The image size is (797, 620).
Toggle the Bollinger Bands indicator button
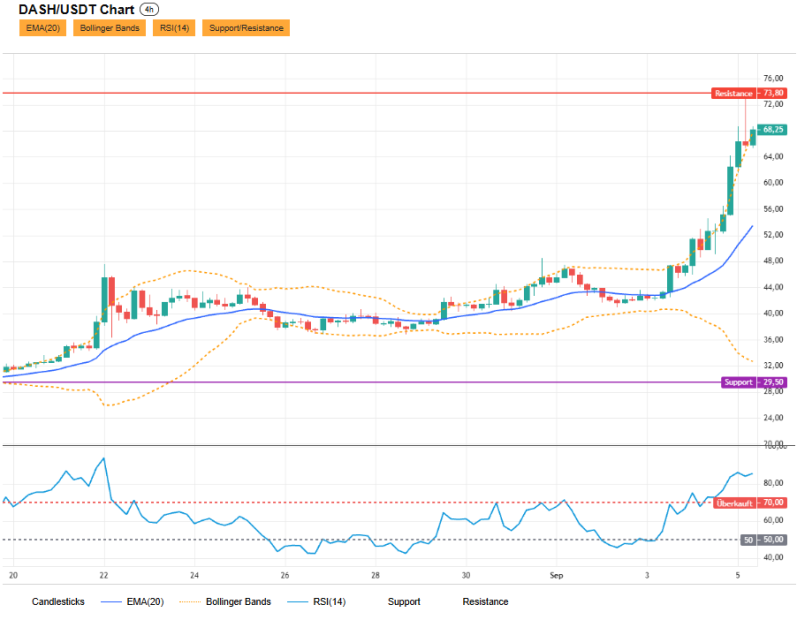109,28
